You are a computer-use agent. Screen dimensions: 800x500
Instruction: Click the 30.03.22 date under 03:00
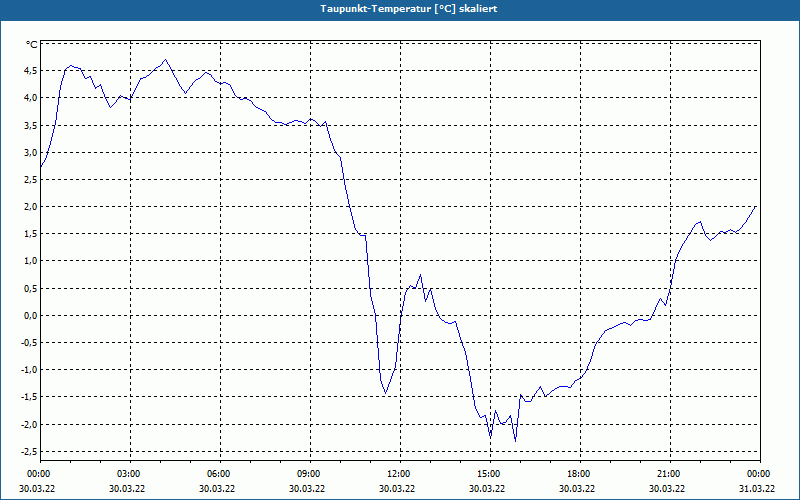coord(127,488)
